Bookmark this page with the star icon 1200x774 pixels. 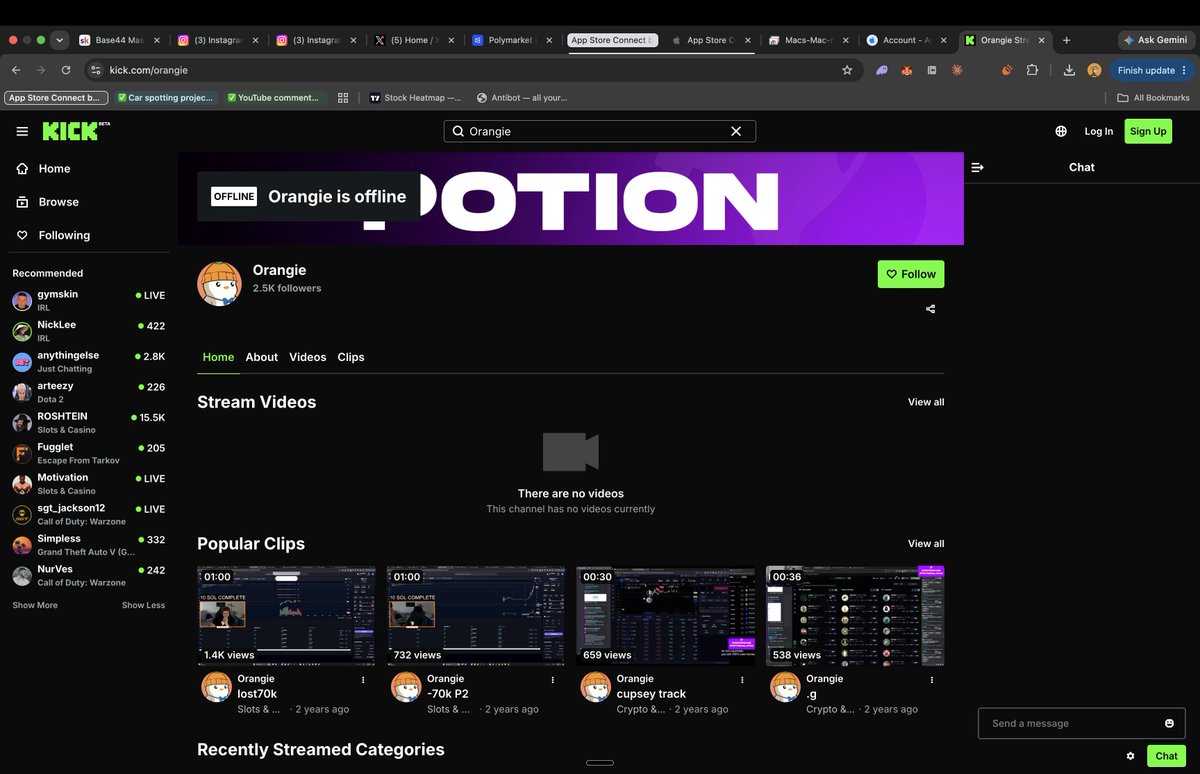[847, 70]
